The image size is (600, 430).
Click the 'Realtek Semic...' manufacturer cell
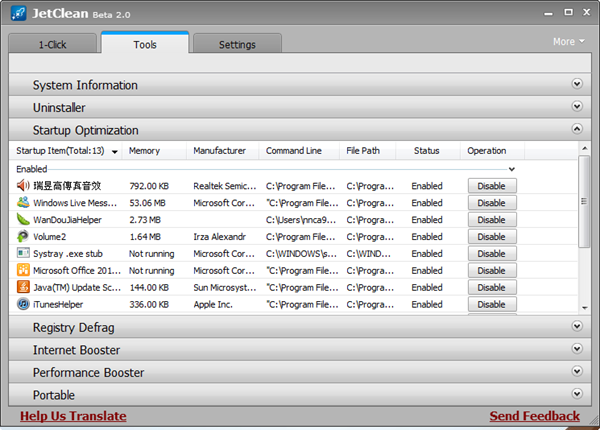(225, 186)
